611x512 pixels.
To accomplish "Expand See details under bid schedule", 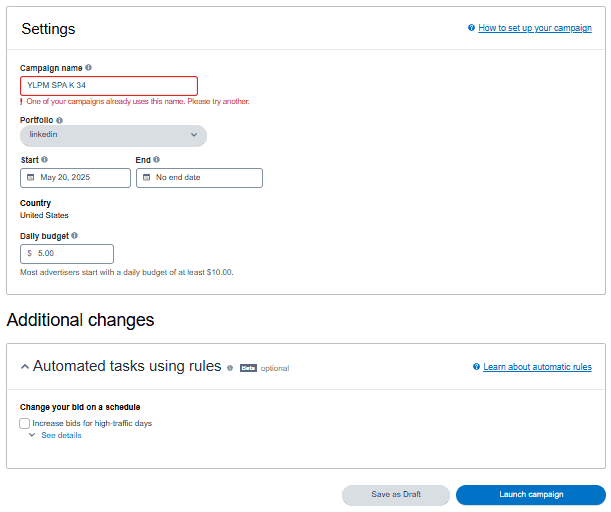I will coord(61,435).
